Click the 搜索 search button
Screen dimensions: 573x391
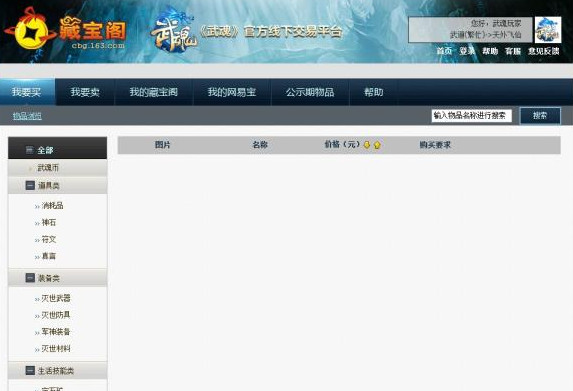click(540, 115)
